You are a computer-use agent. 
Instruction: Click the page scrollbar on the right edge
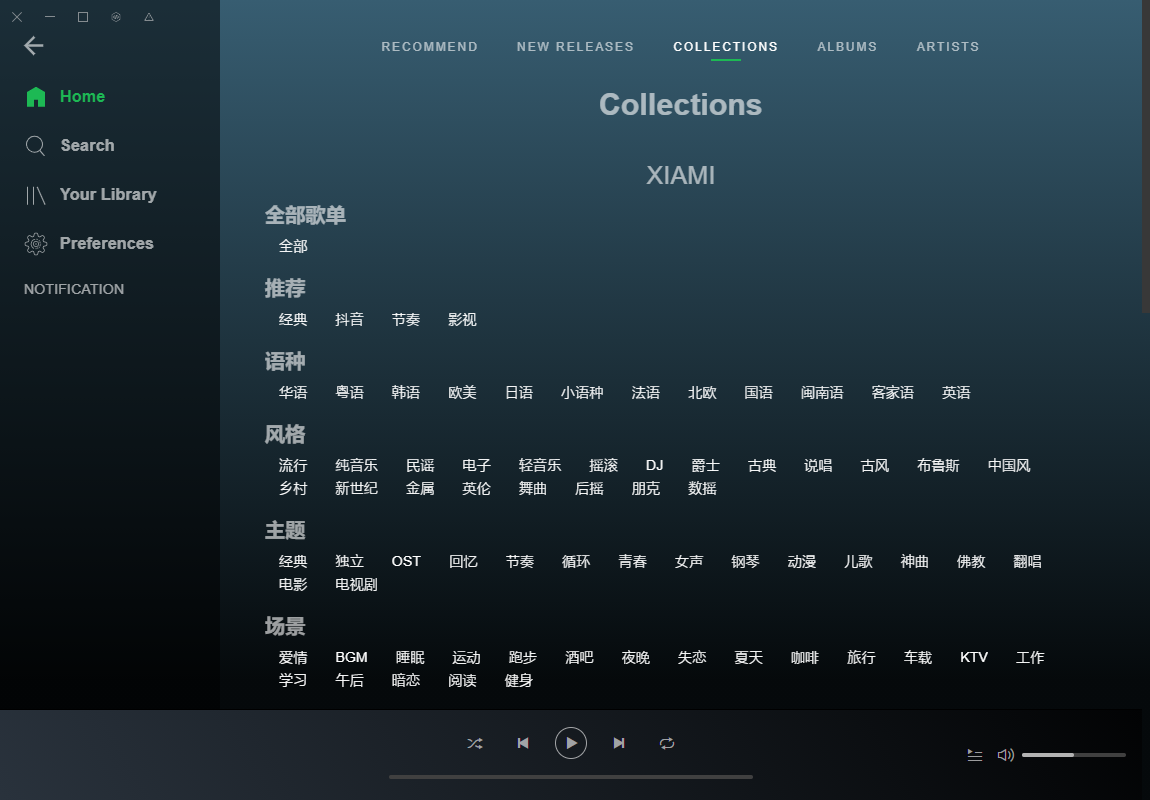point(1146,156)
